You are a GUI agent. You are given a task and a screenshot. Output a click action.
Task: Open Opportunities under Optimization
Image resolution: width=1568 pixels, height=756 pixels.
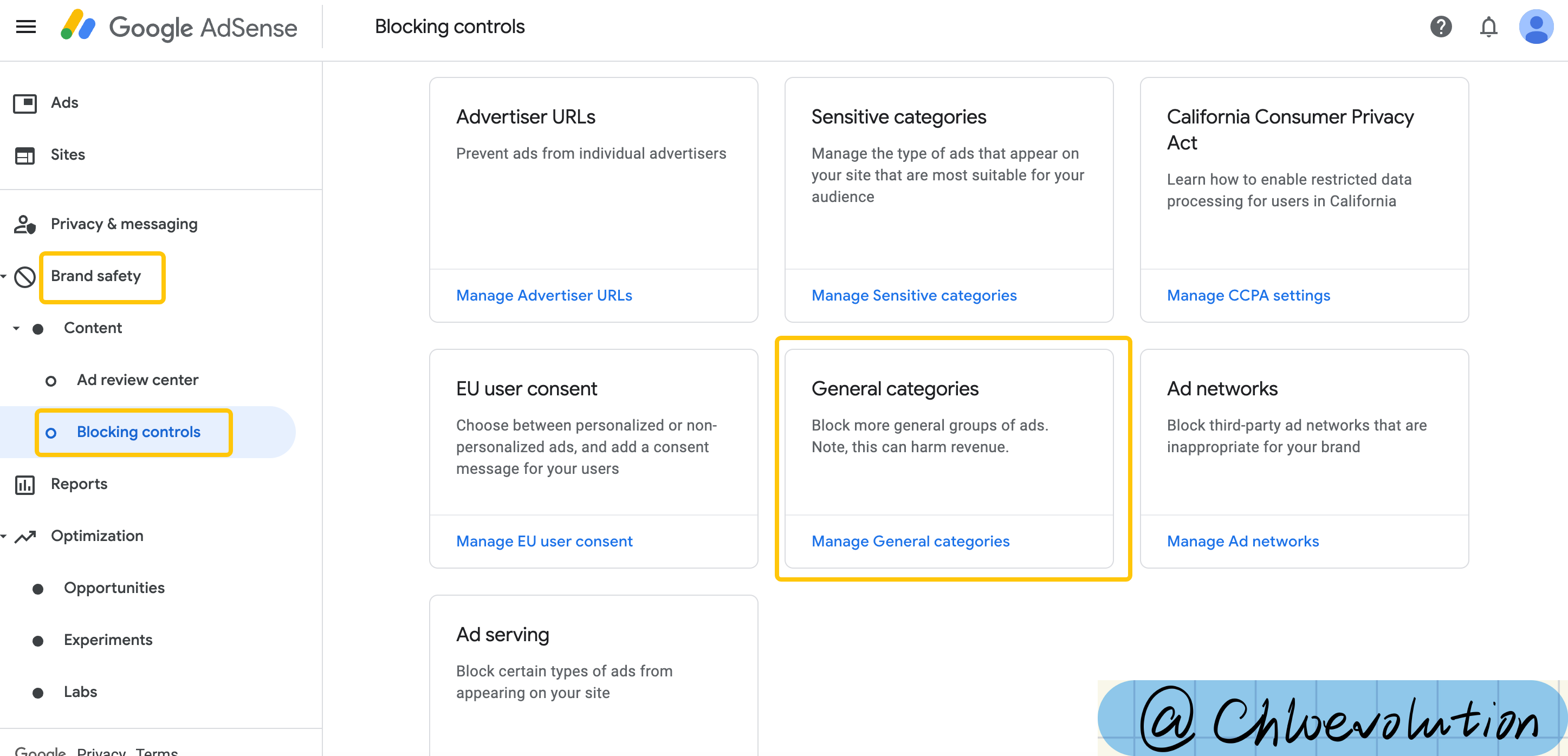click(114, 588)
